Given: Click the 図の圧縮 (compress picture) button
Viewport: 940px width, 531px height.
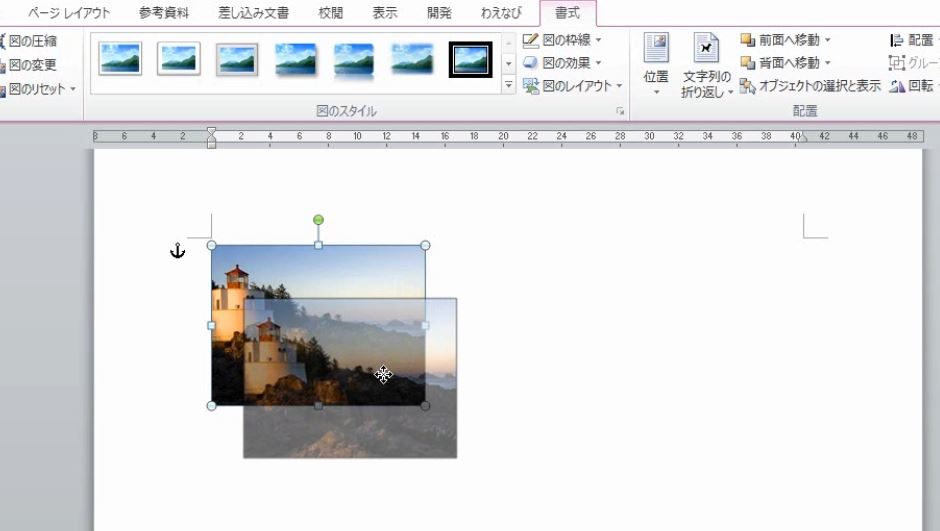Looking at the screenshot, I should click(29, 41).
